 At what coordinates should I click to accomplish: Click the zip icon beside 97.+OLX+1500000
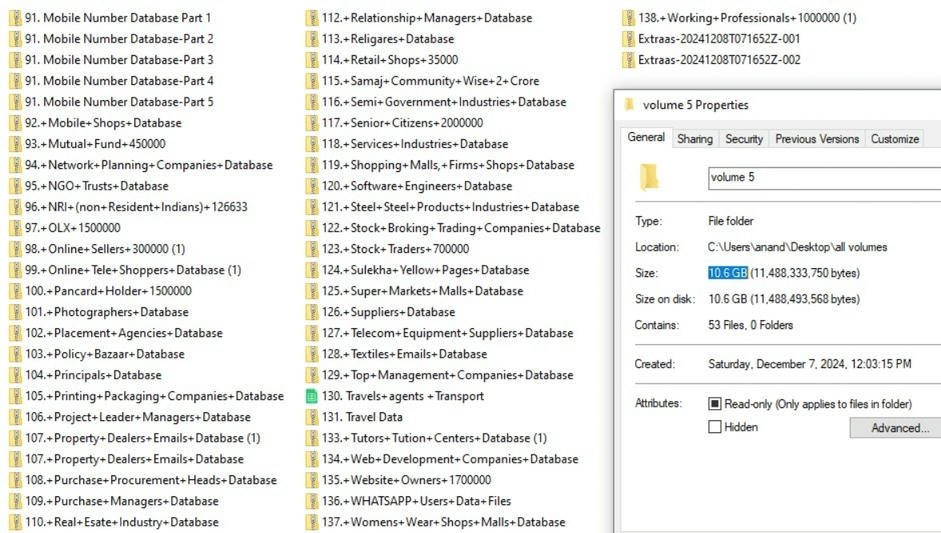15,228
